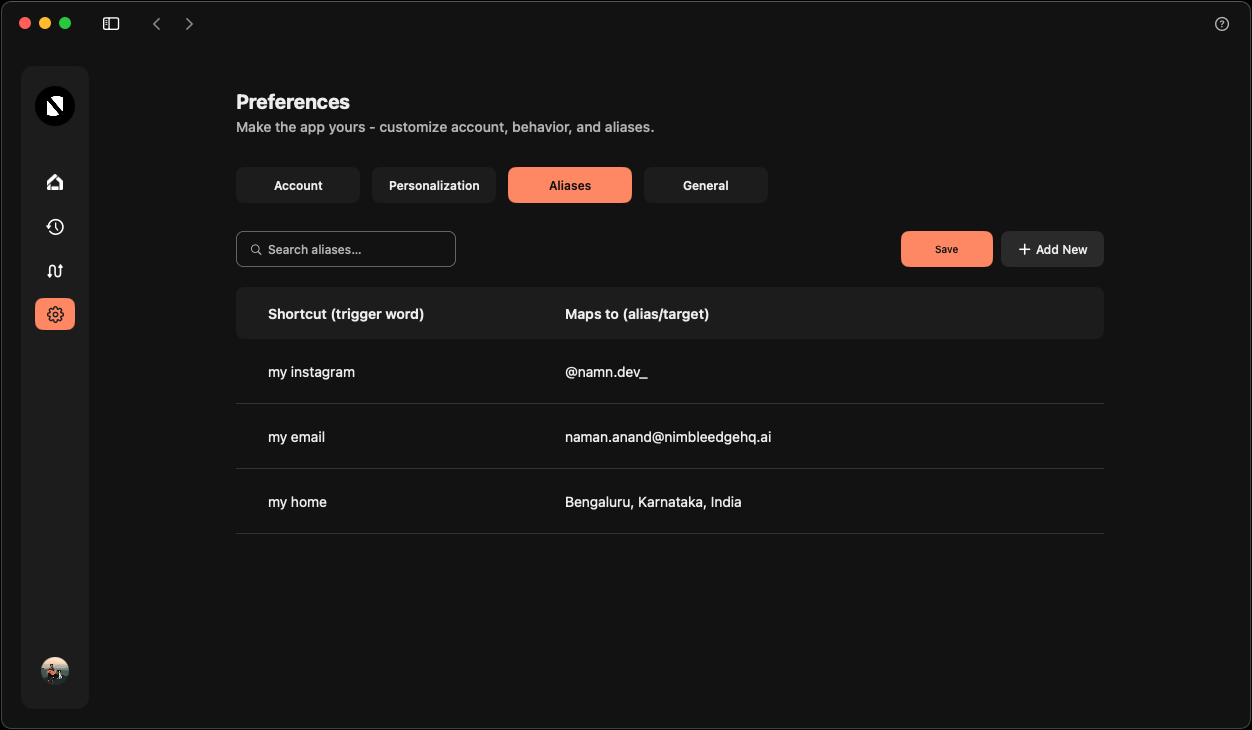
Task: Select the Aliases tab
Action: coord(570,185)
